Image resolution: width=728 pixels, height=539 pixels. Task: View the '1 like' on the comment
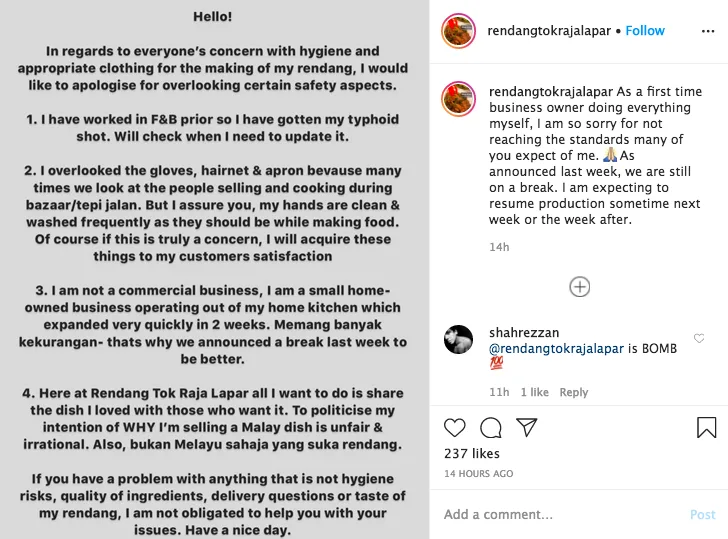(535, 393)
